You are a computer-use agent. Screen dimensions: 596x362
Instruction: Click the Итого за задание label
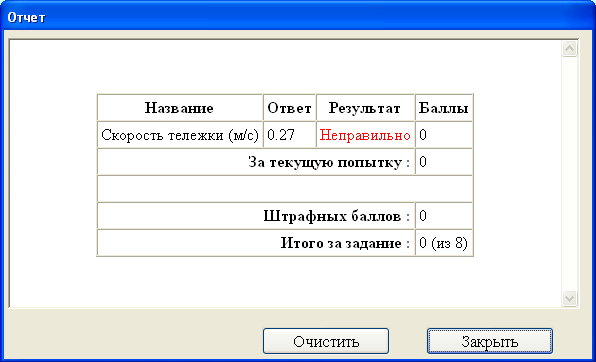(346, 243)
